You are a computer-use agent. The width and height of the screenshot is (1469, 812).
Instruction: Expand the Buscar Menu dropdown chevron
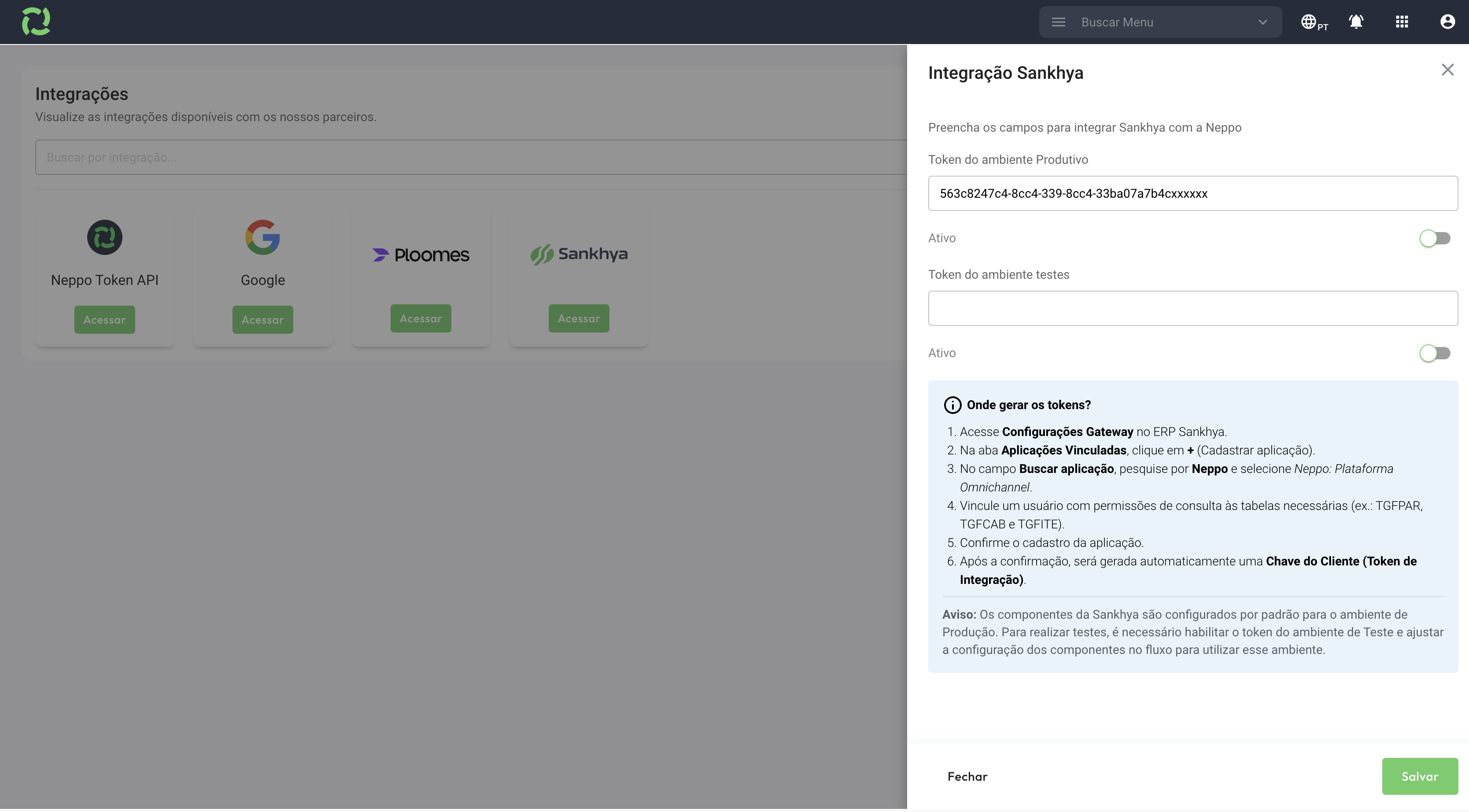pyautogui.click(x=1262, y=22)
